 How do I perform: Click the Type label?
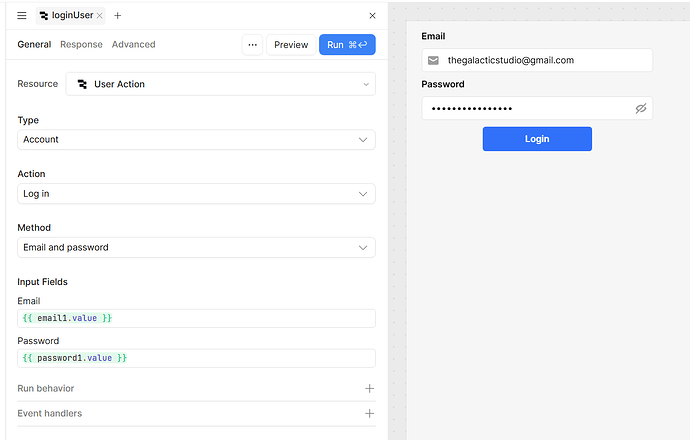click(28, 120)
